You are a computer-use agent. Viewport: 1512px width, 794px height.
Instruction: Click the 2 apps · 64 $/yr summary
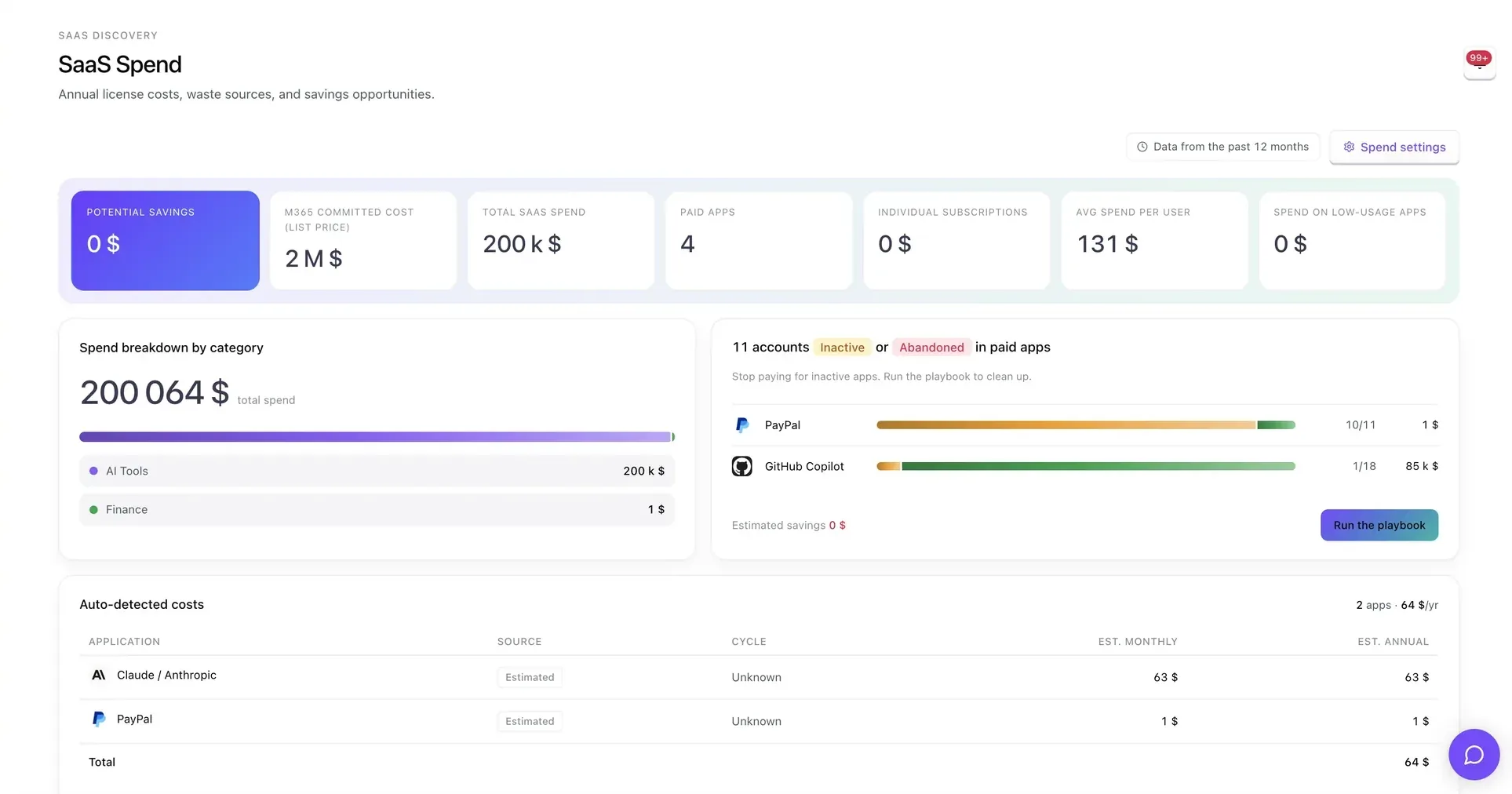[1397, 605]
